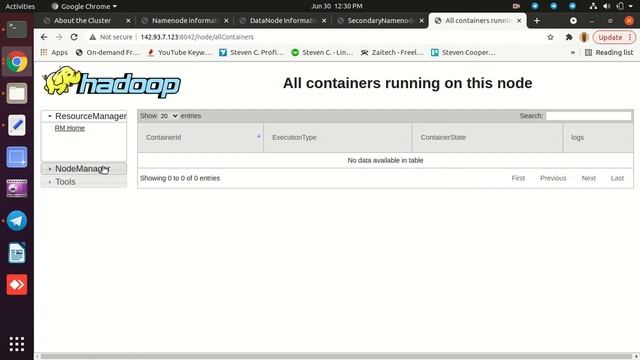The height and width of the screenshot is (360, 640).
Task: Click the Update Chrome button
Action: pos(614,37)
